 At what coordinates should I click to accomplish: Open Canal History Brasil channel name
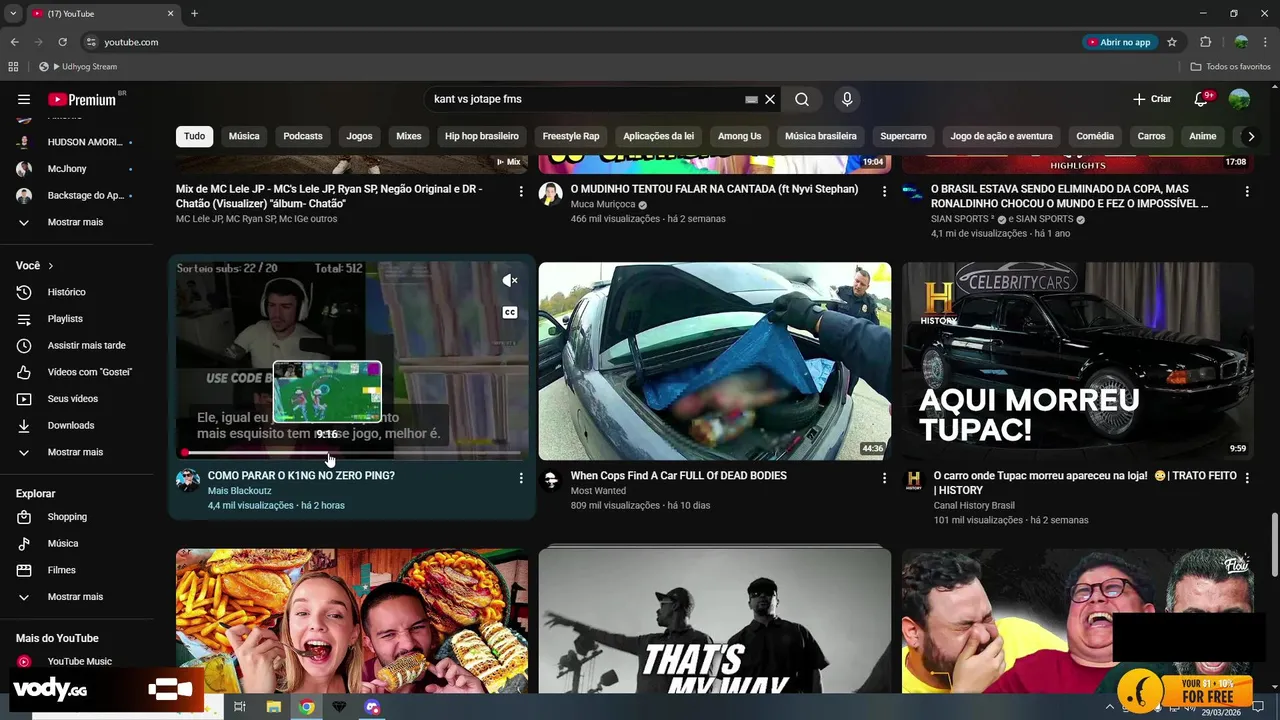point(974,506)
